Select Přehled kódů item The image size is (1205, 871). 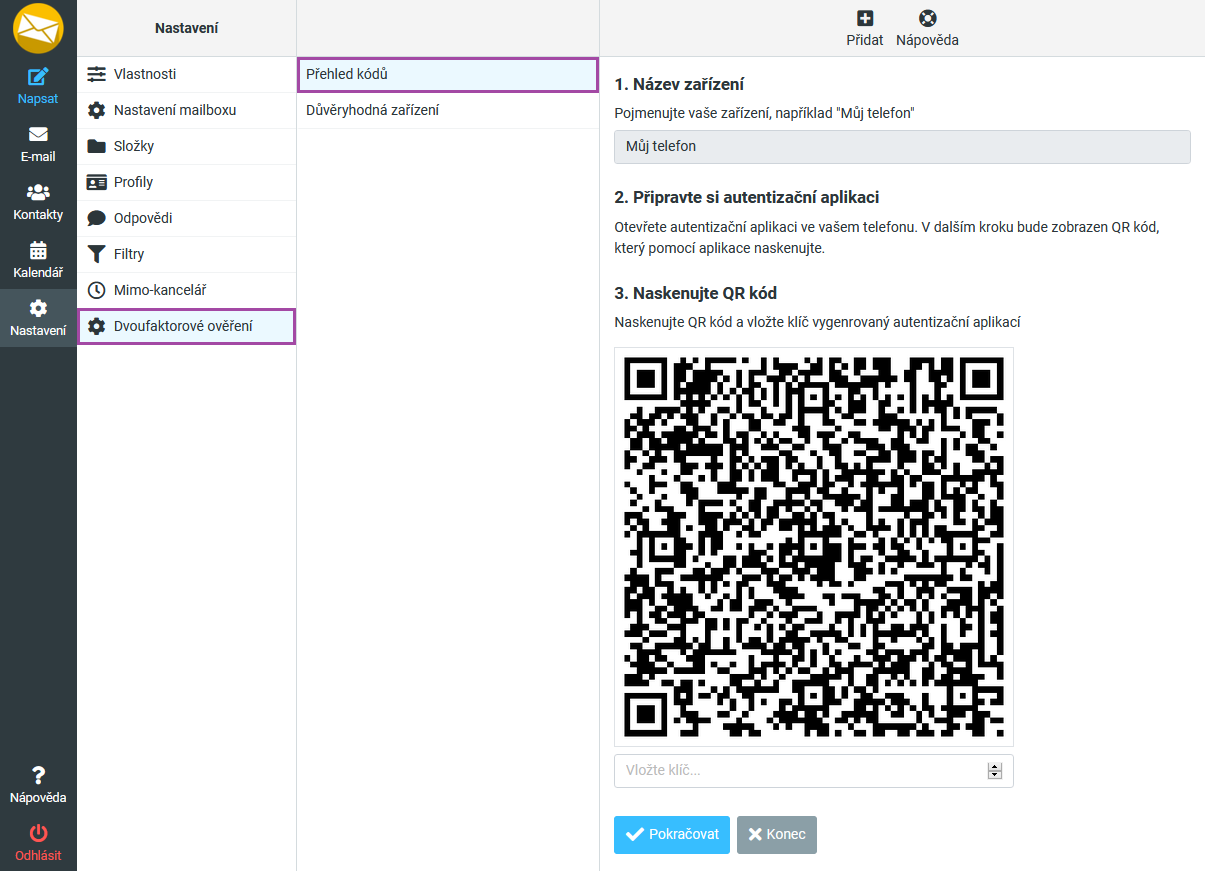point(448,75)
